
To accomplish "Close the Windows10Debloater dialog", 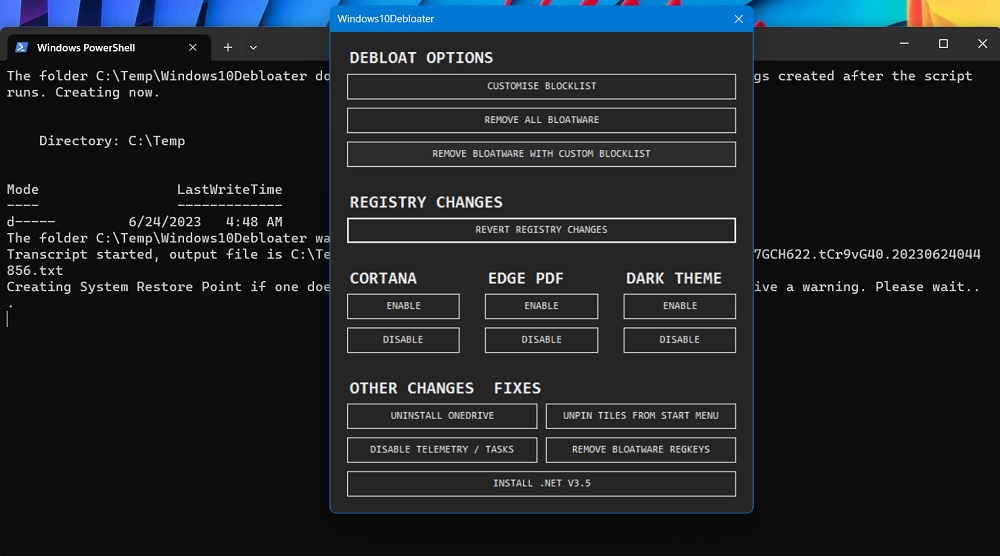I will 739,19.
